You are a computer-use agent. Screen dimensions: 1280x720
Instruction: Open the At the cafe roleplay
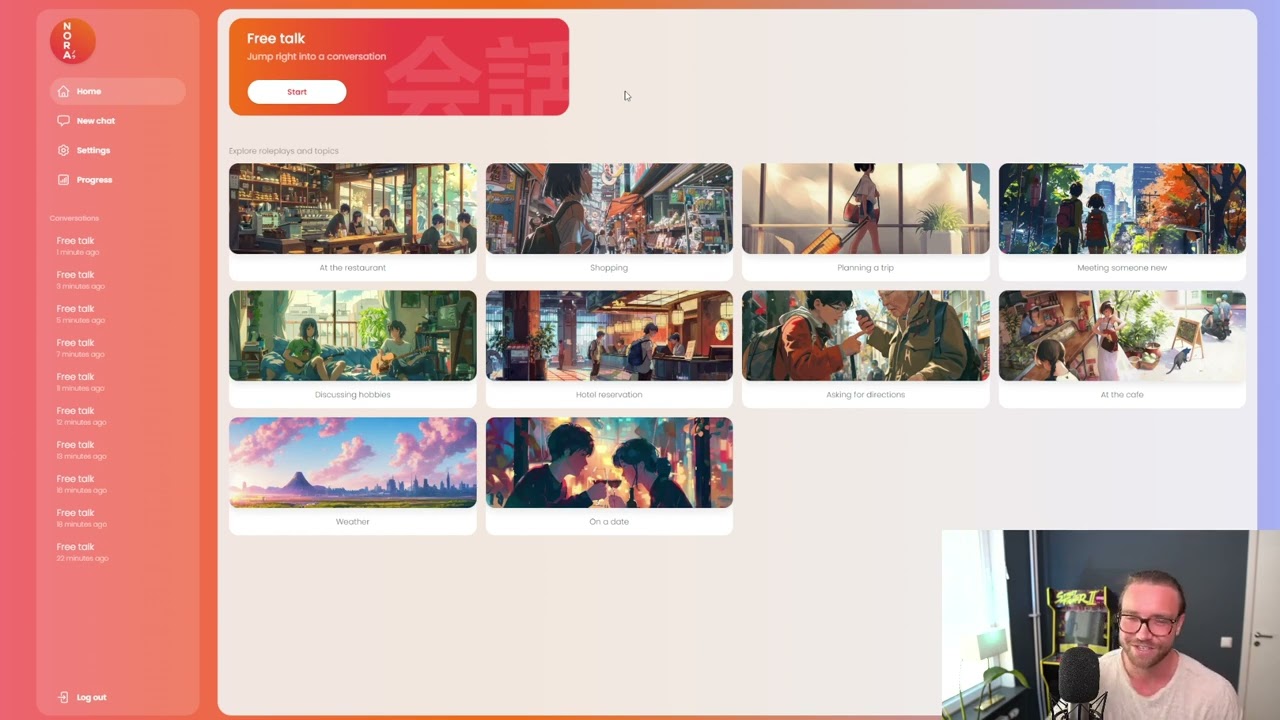click(1122, 347)
